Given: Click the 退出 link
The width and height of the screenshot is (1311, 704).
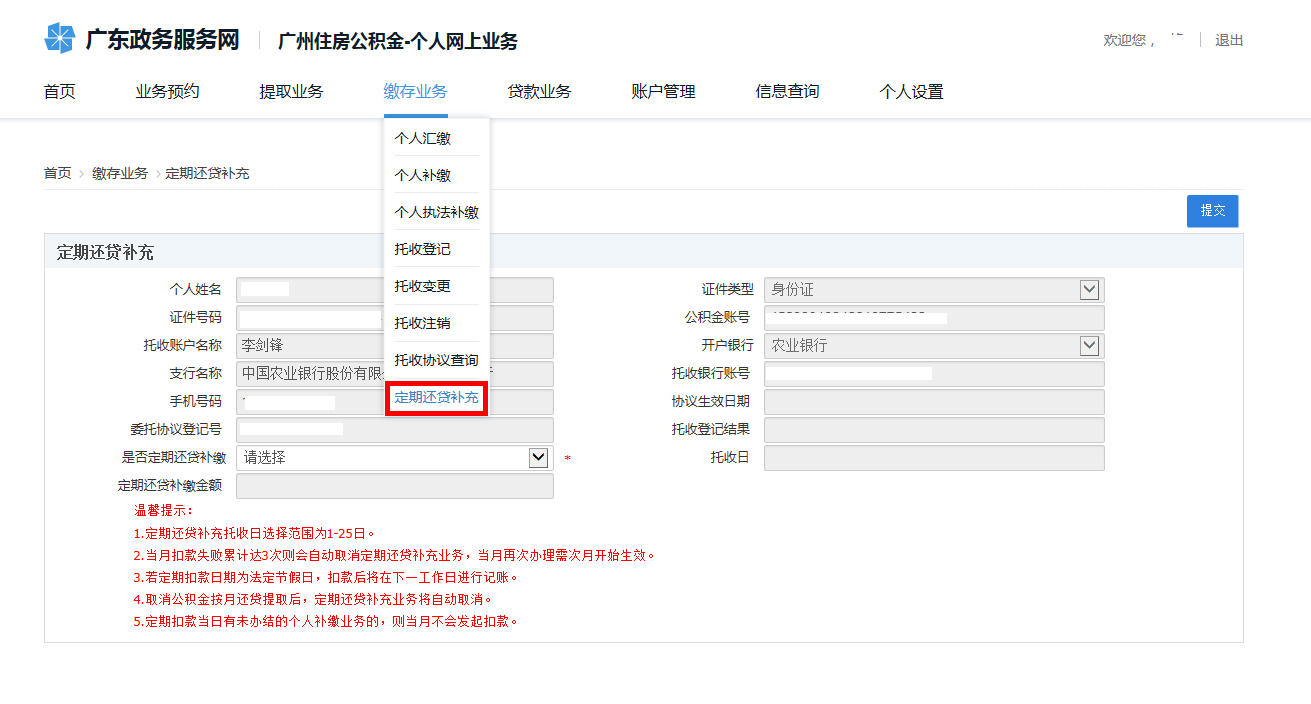Looking at the screenshot, I should pyautogui.click(x=1229, y=41).
